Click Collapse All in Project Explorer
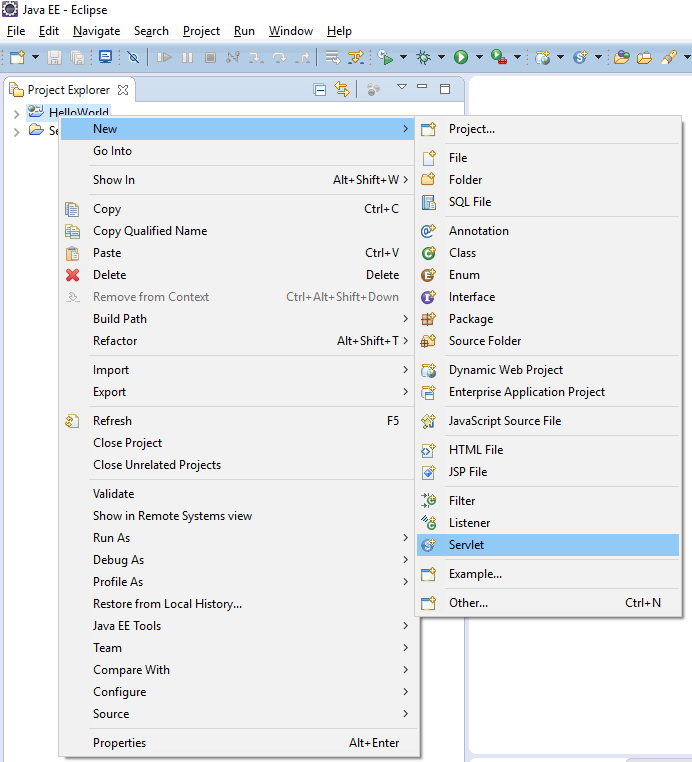The height and width of the screenshot is (762, 692). 320,90
